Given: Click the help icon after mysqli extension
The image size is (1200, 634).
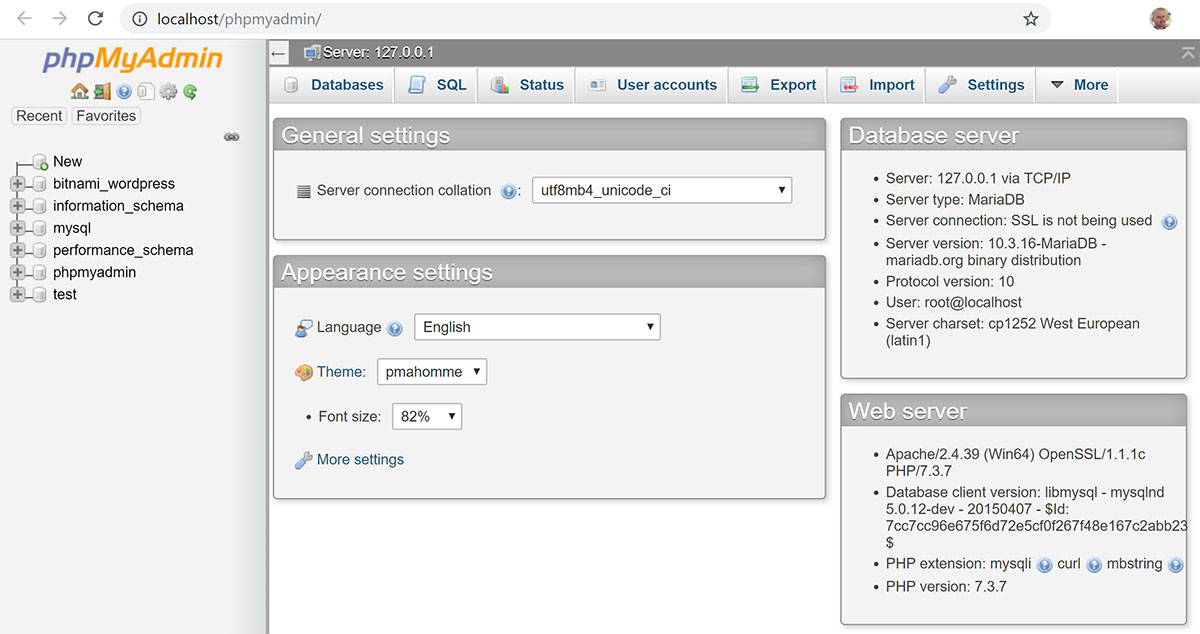Looking at the screenshot, I should (x=1044, y=565).
